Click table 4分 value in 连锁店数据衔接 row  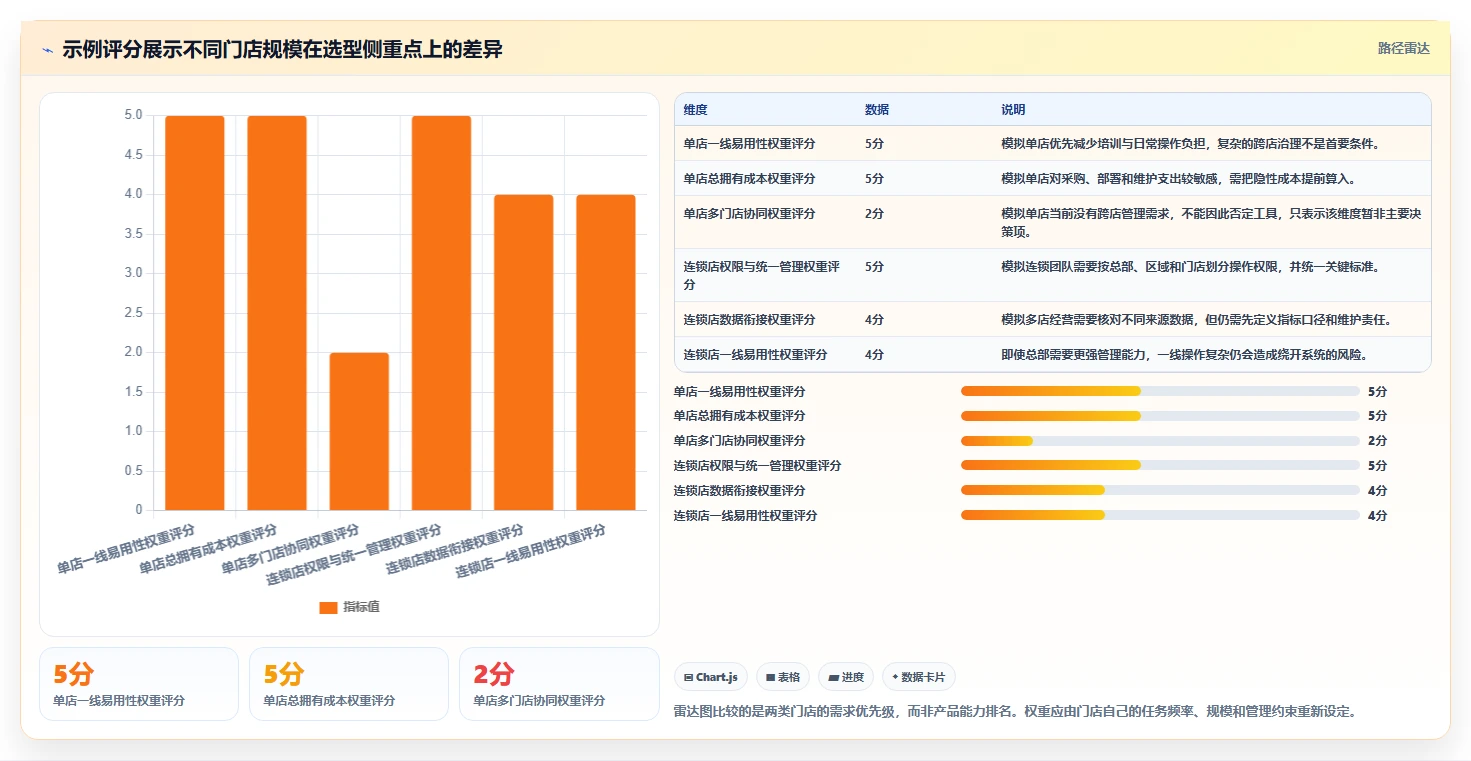point(874,319)
